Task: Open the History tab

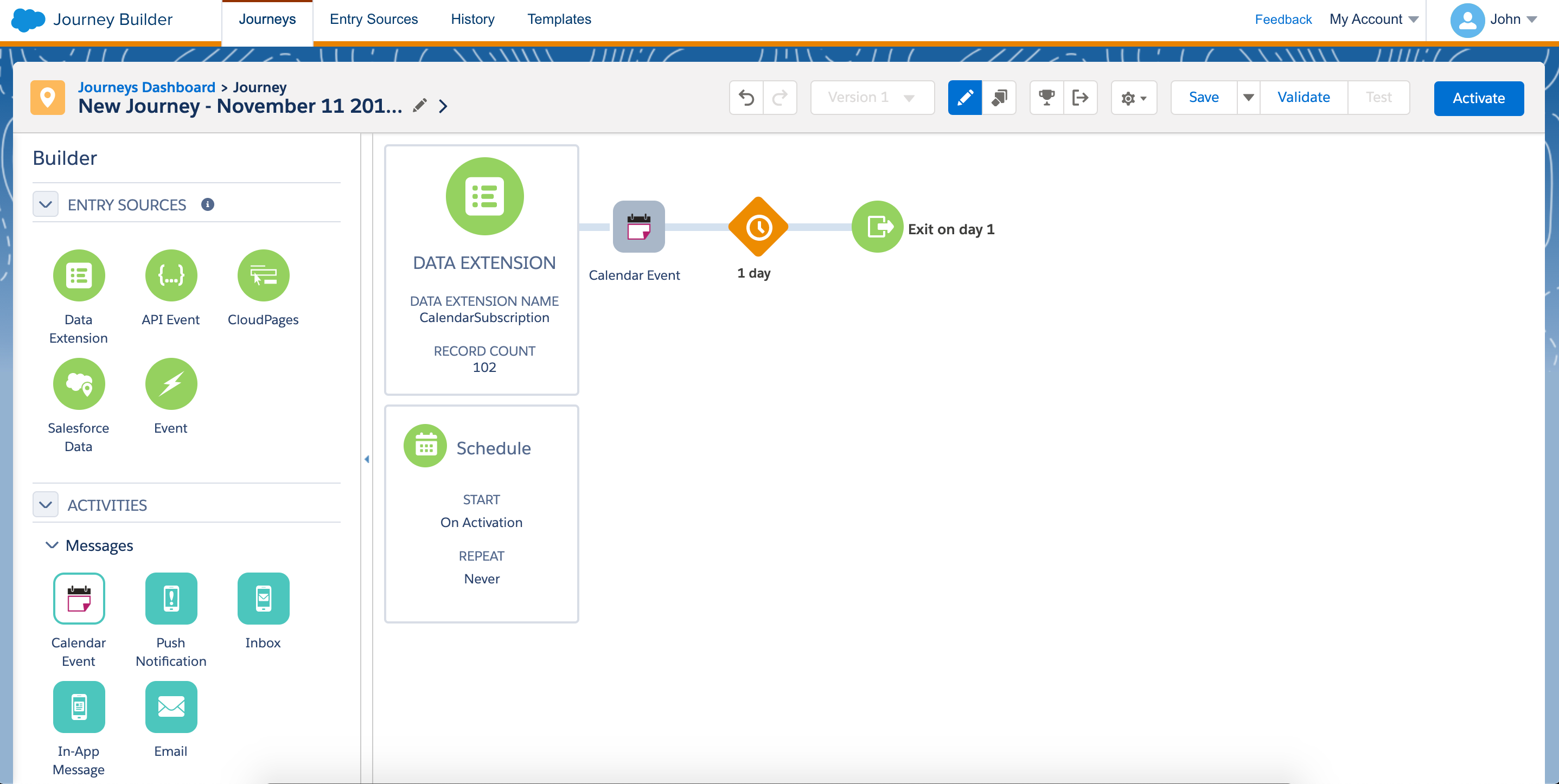Action: (x=472, y=20)
